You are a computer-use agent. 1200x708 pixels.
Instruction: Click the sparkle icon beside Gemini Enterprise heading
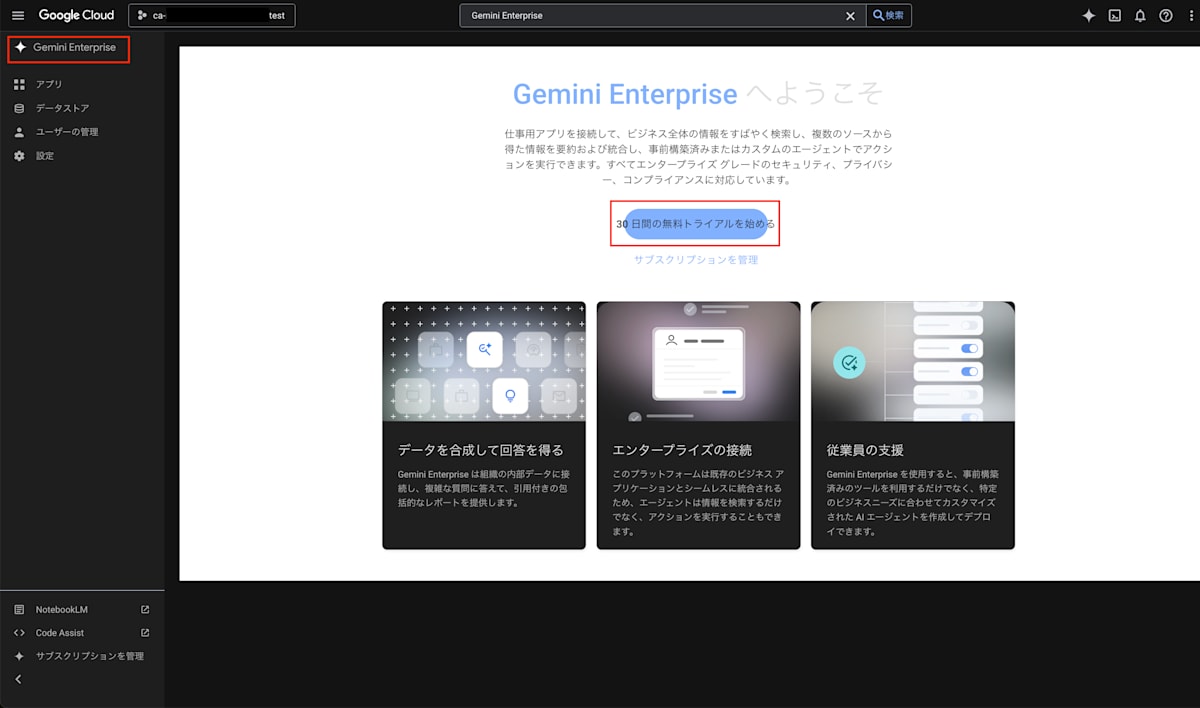tap(20, 48)
